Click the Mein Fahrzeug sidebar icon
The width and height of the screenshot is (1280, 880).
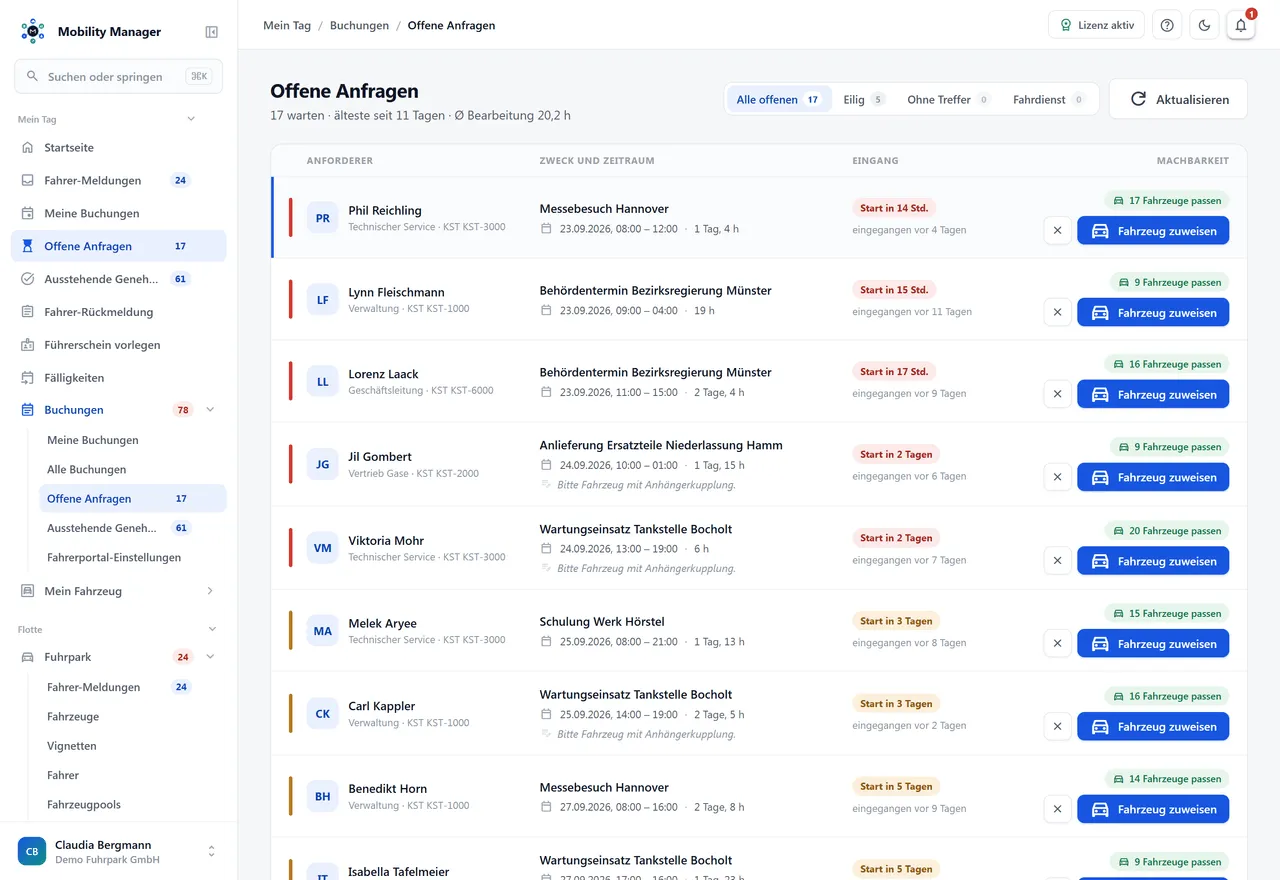tap(28, 591)
